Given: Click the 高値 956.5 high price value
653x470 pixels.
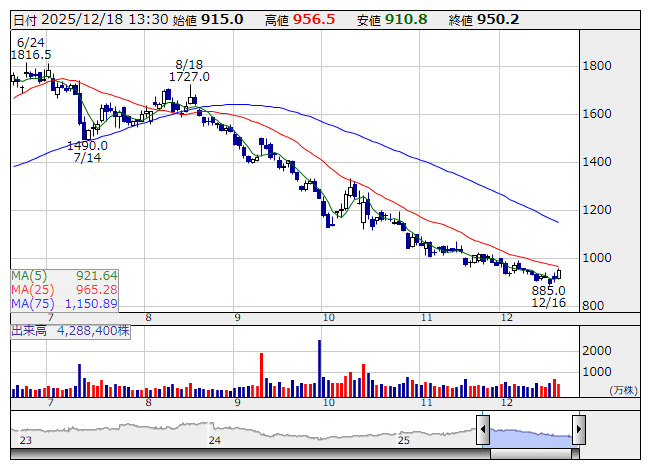Looking at the screenshot, I should [300, 20].
